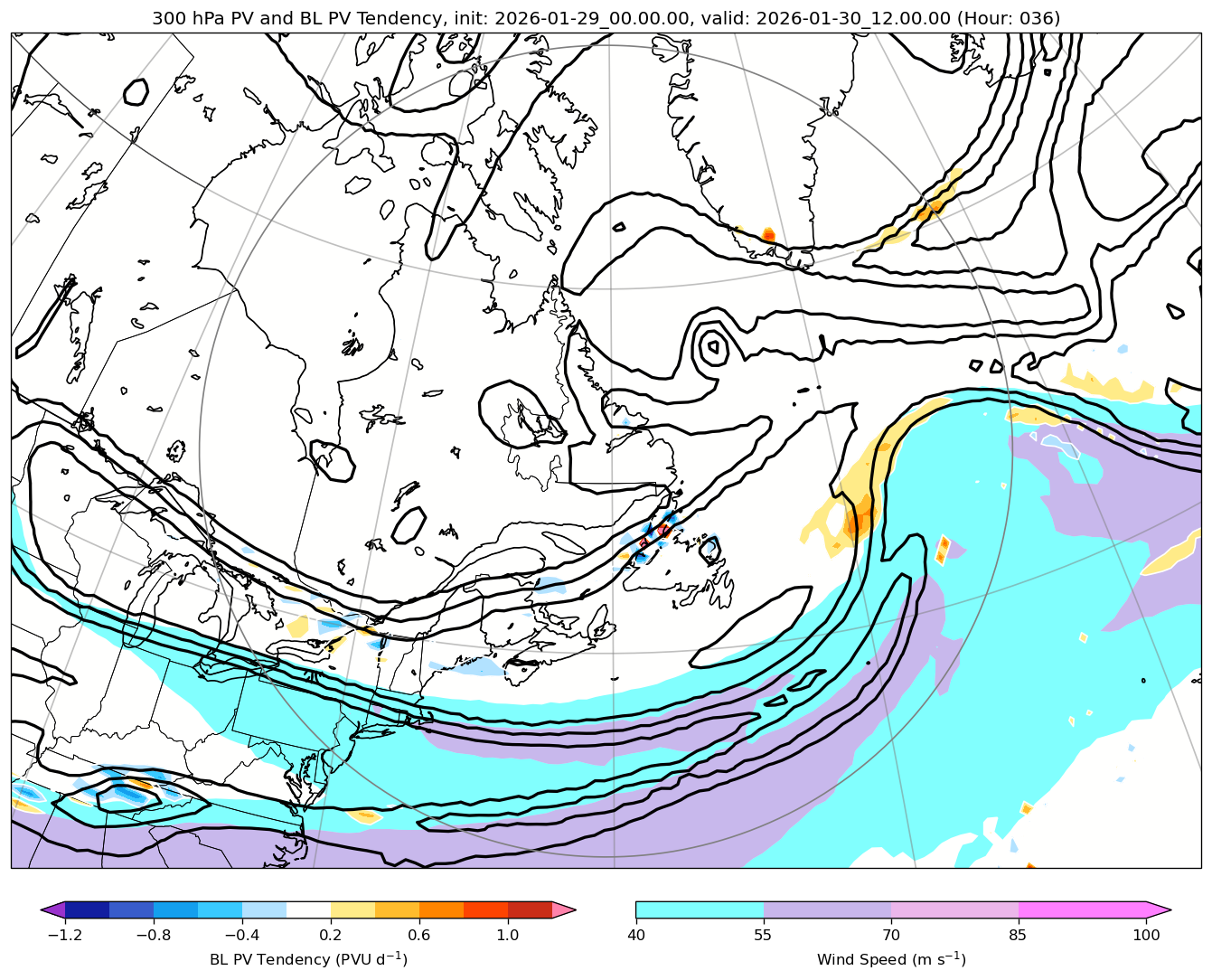Screen dimensions: 1212x980
Task: Click the cyan 40–55 wind speed swatch
Action: (700, 909)
